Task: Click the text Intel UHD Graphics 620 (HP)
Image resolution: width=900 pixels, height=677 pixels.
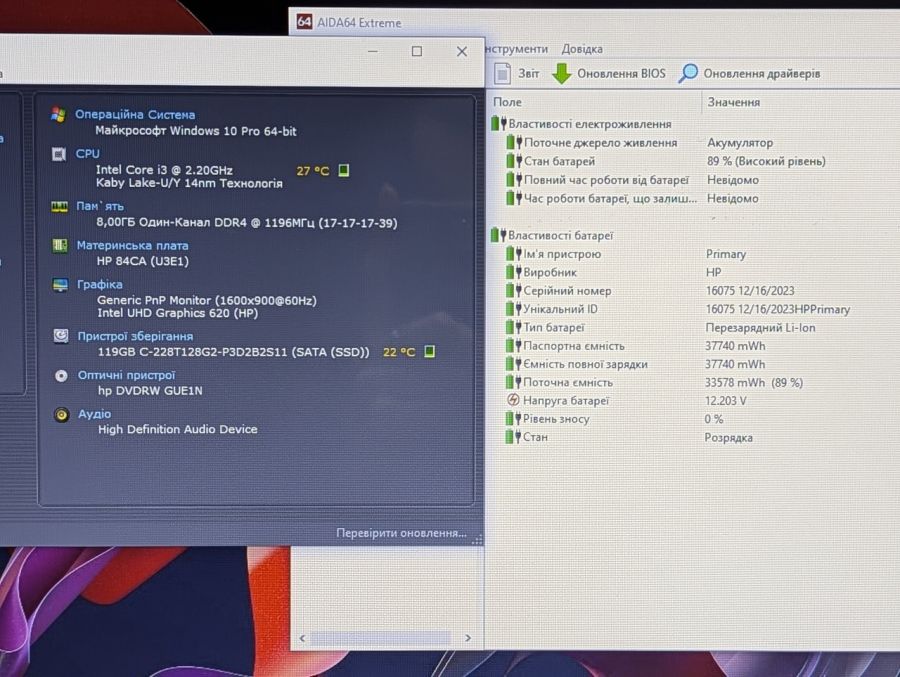Action: pos(177,313)
